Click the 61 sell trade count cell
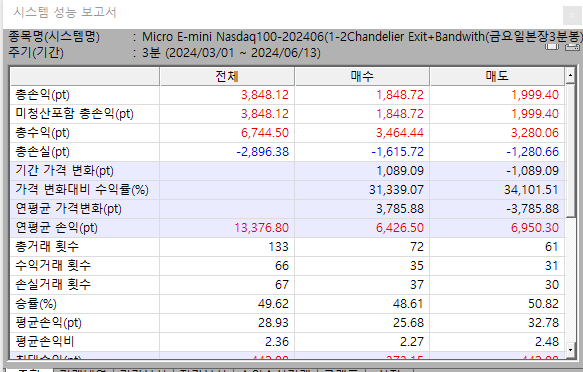The image size is (583, 372). [552, 246]
